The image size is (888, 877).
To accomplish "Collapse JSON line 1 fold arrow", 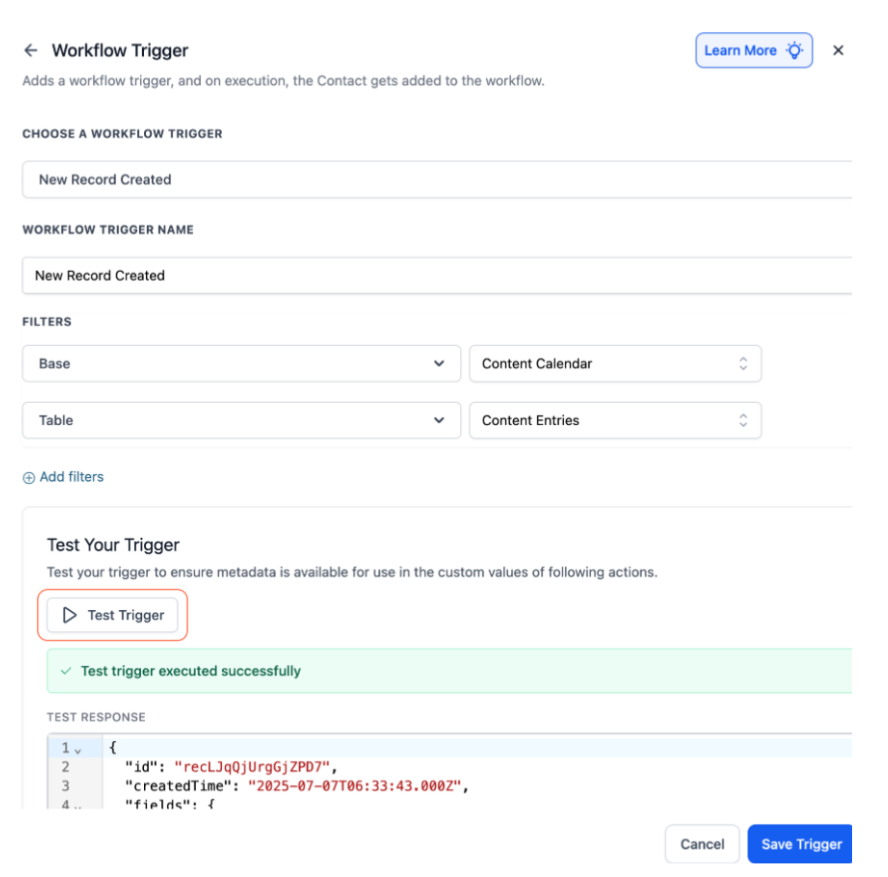I will [78, 749].
